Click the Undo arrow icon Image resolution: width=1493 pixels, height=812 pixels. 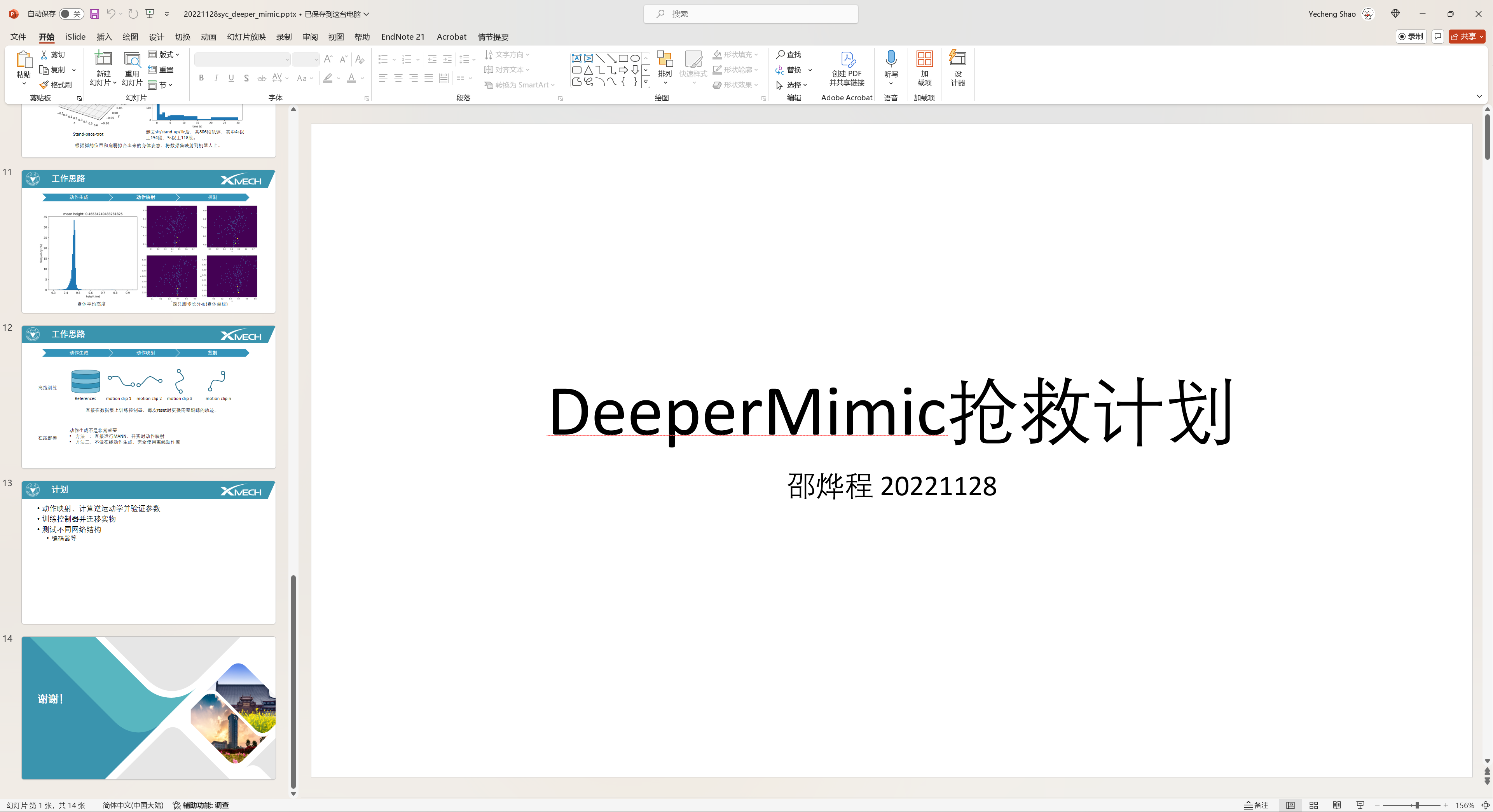coord(111,14)
